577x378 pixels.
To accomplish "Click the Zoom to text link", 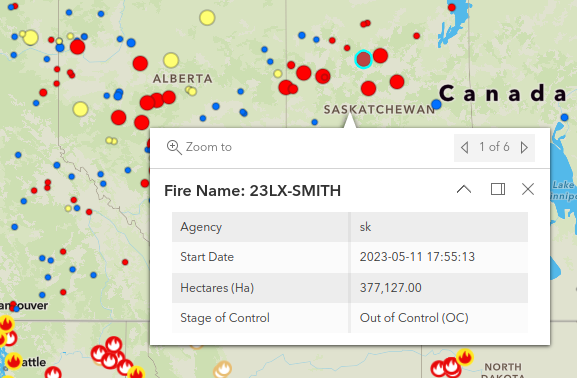I will 209,147.
